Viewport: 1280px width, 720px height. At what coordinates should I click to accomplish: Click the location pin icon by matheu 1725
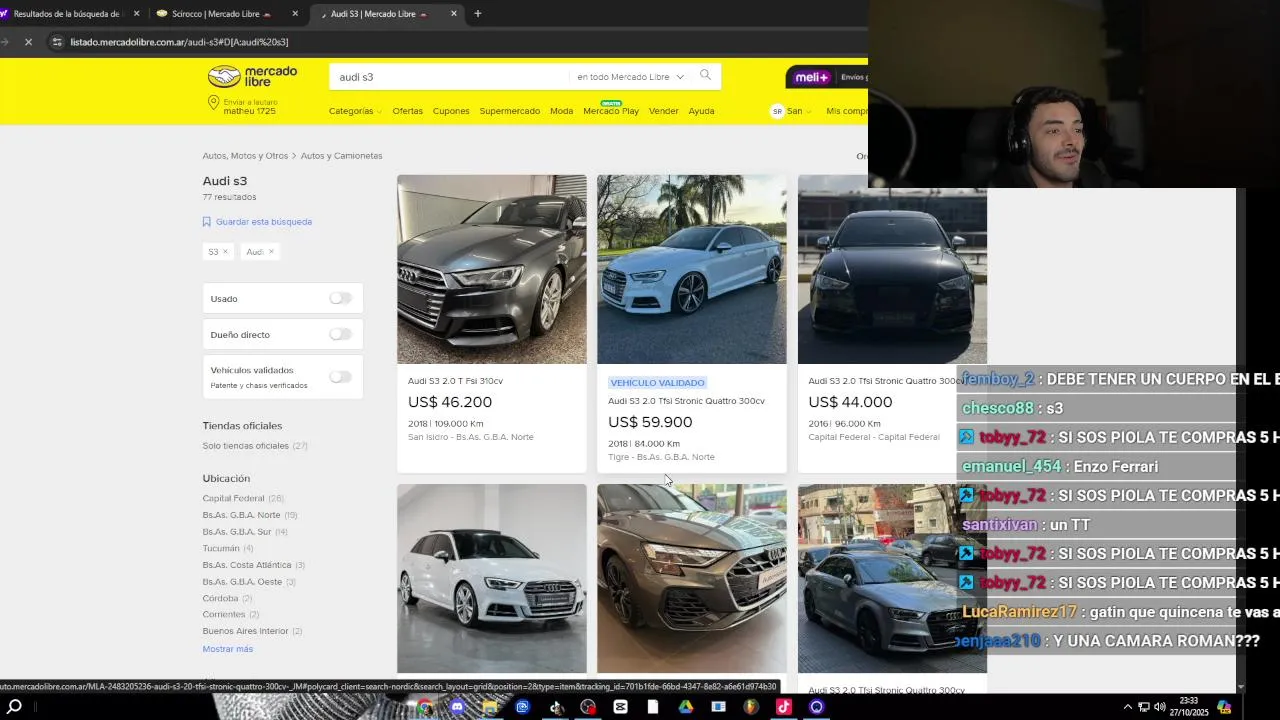coord(213,103)
